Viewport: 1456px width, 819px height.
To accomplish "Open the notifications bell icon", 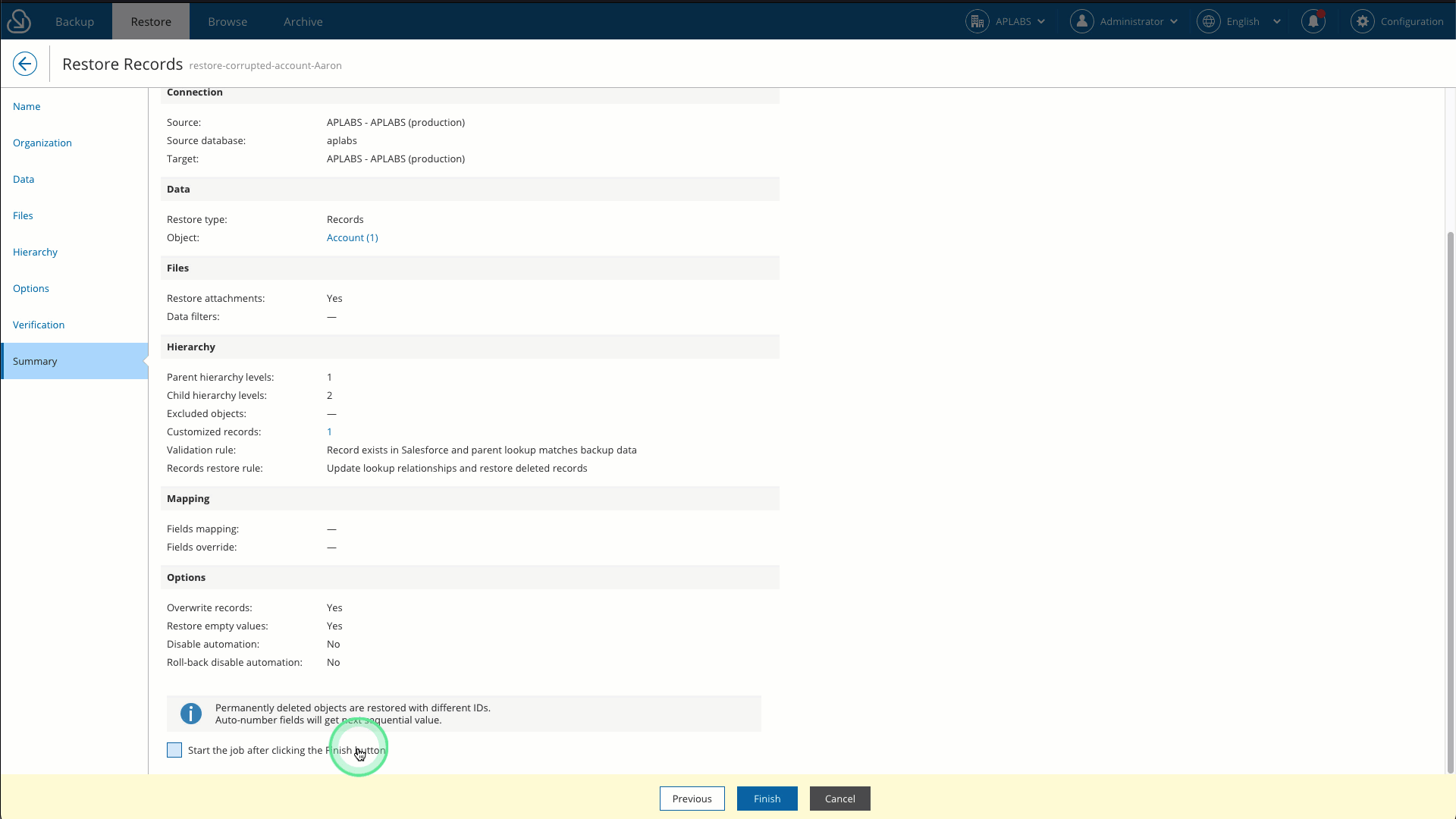I will point(1313,21).
